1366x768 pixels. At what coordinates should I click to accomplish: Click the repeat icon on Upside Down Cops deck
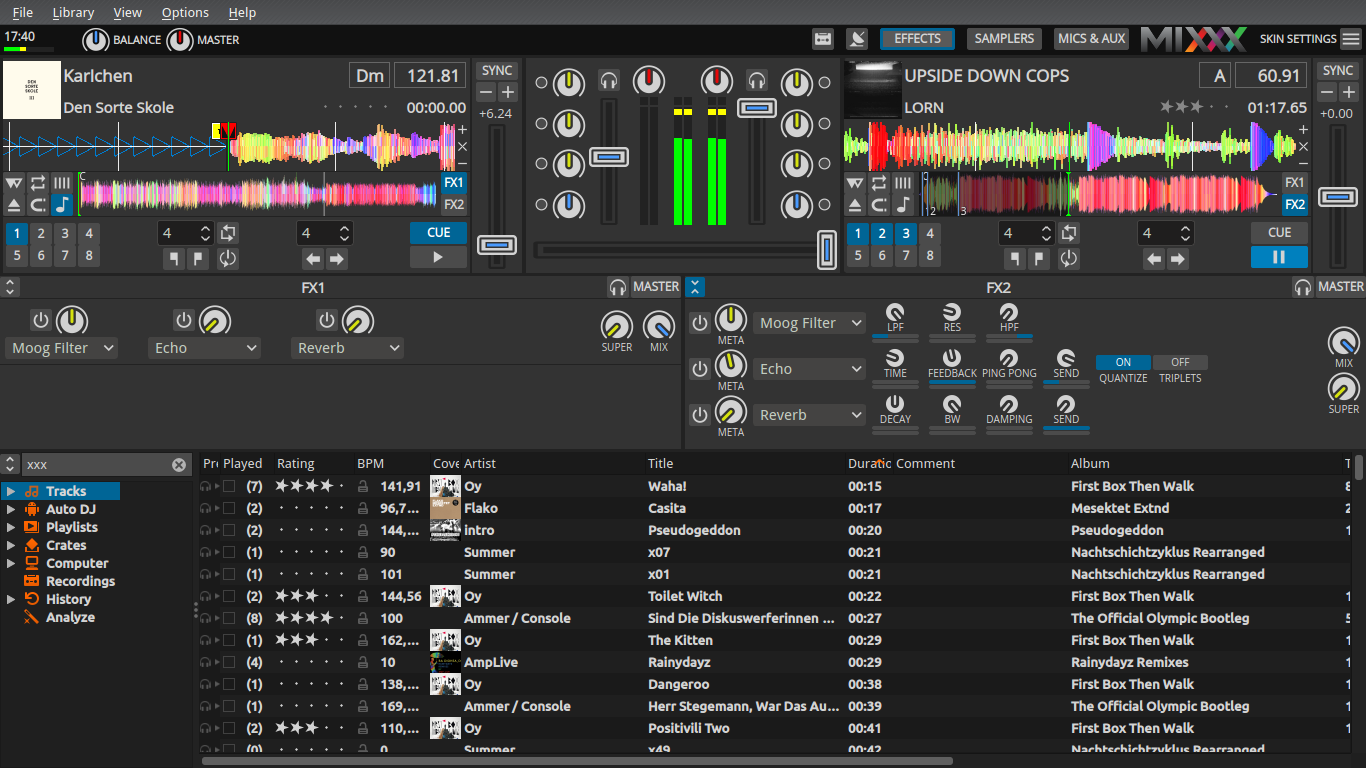click(879, 183)
